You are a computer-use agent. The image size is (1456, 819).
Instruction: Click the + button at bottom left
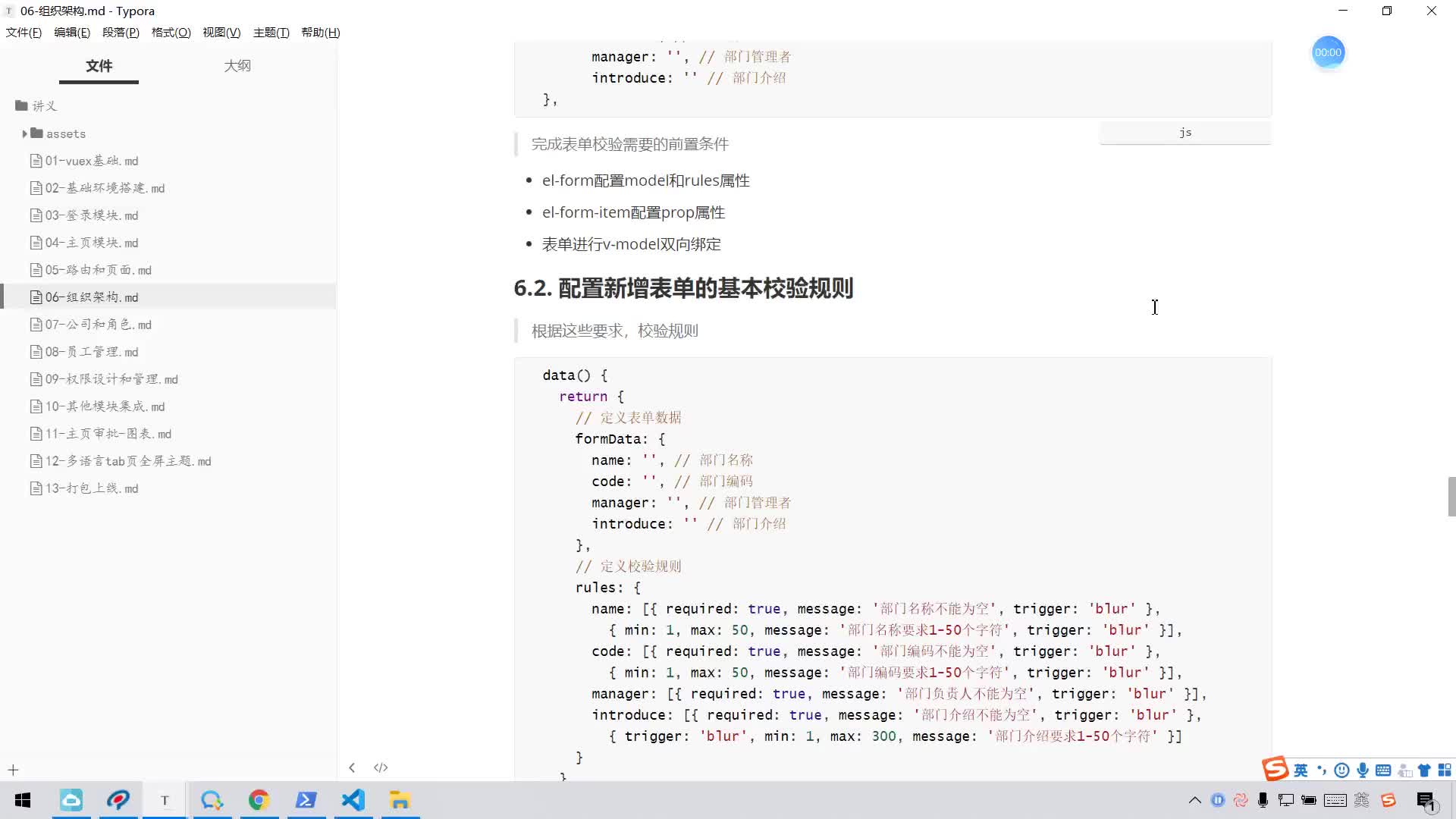point(13,770)
